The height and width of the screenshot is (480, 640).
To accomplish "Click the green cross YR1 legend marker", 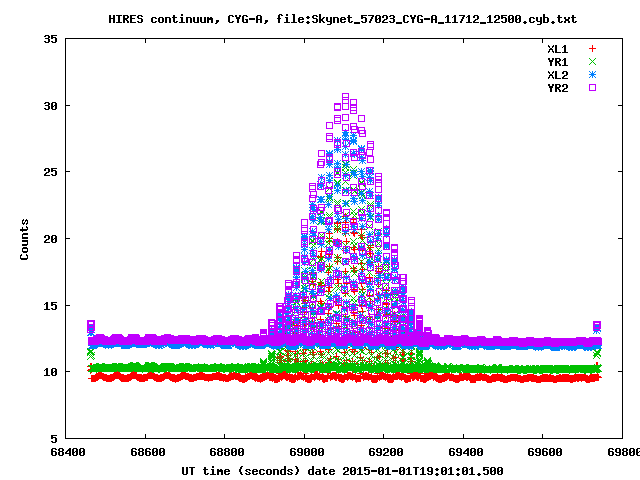I will (592, 62).
